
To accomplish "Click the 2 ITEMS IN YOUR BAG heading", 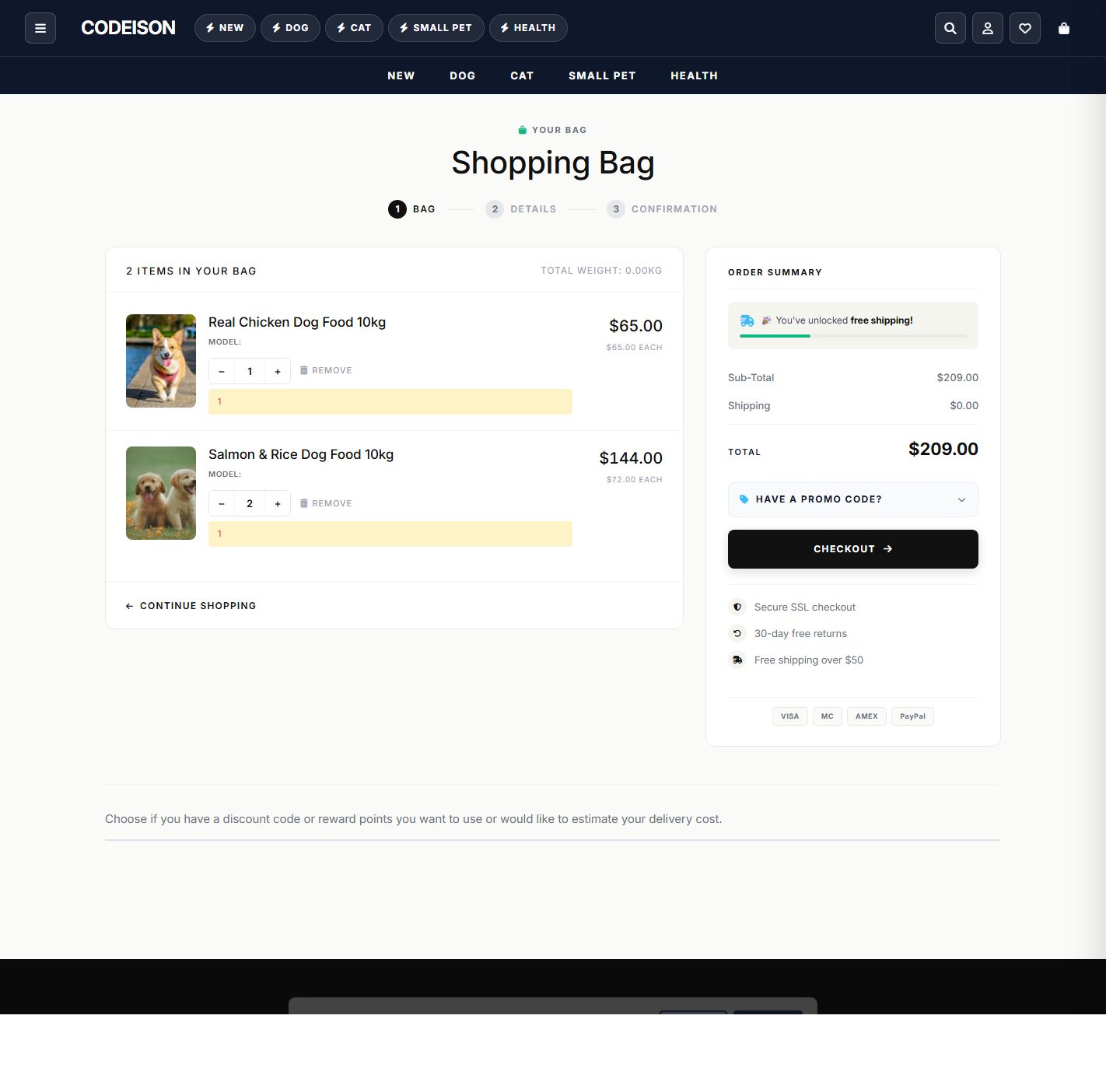I will pyautogui.click(x=191, y=271).
